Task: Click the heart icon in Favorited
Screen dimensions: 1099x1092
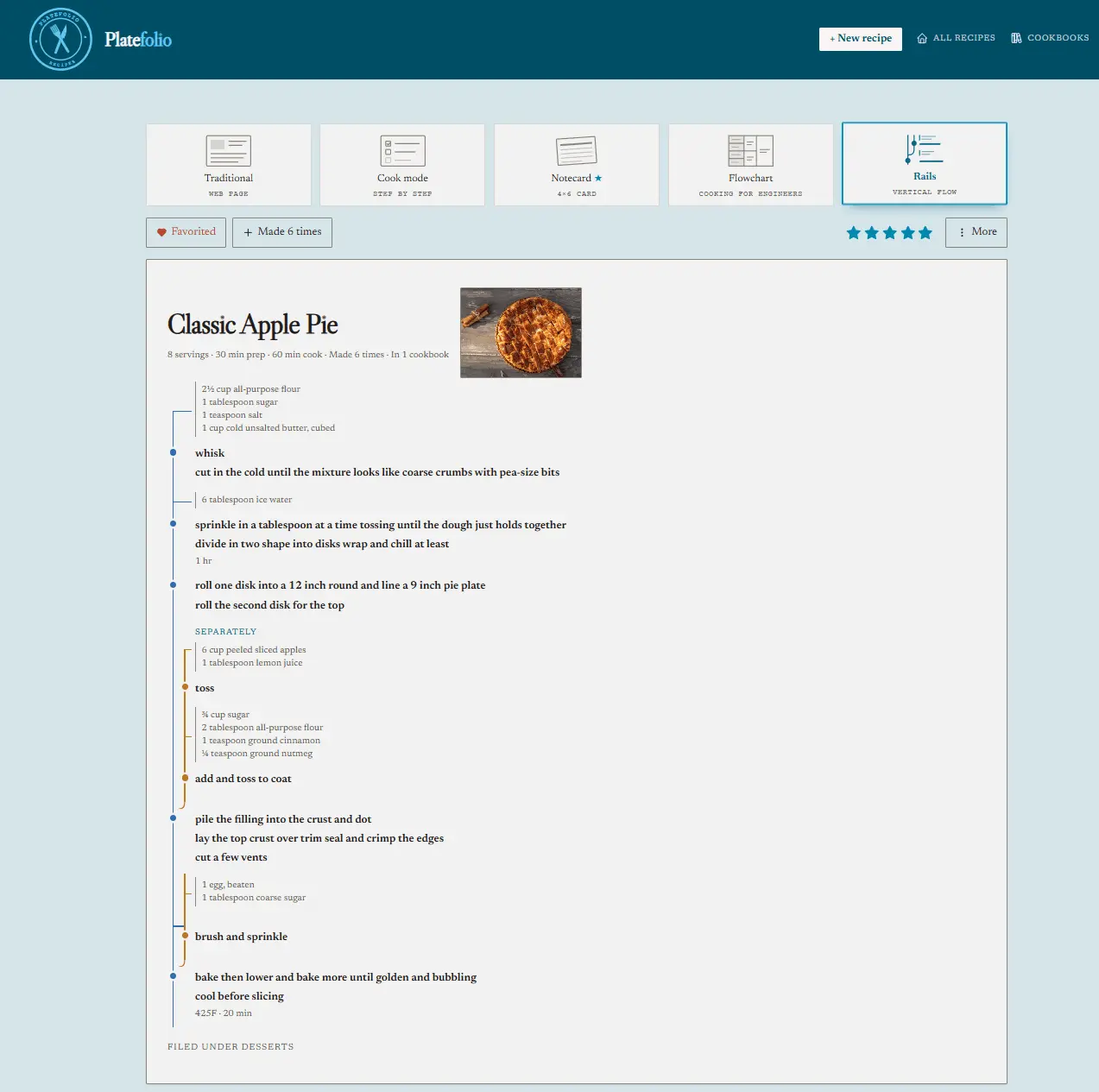Action: tap(161, 232)
